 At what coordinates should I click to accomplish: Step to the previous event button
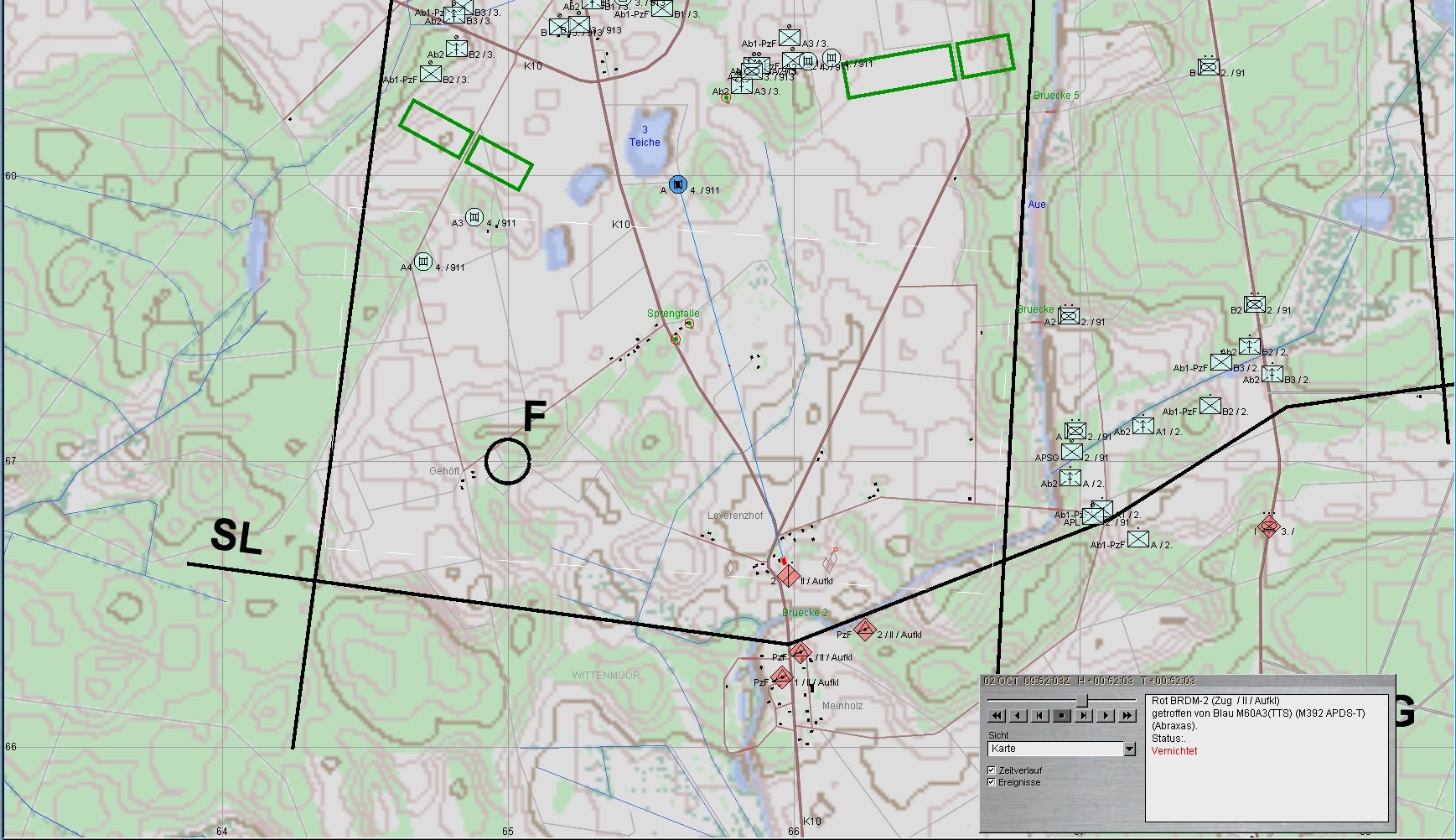(1040, 715)
